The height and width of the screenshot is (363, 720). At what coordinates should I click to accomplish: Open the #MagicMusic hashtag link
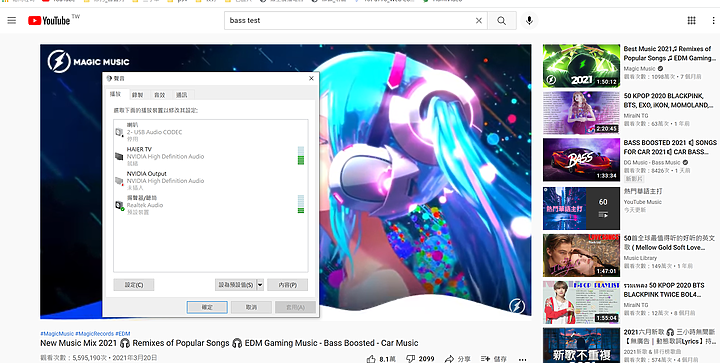[57, 334]
